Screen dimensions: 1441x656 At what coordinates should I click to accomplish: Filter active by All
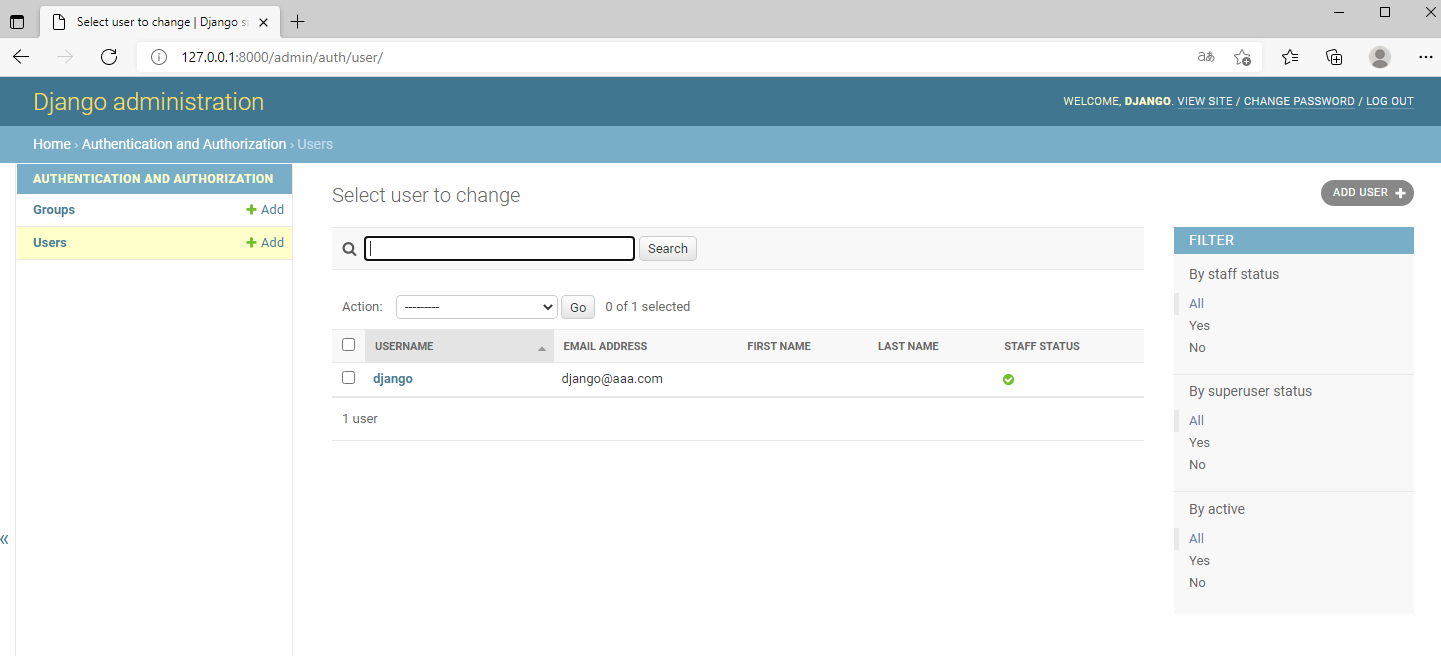(1196, 539)
